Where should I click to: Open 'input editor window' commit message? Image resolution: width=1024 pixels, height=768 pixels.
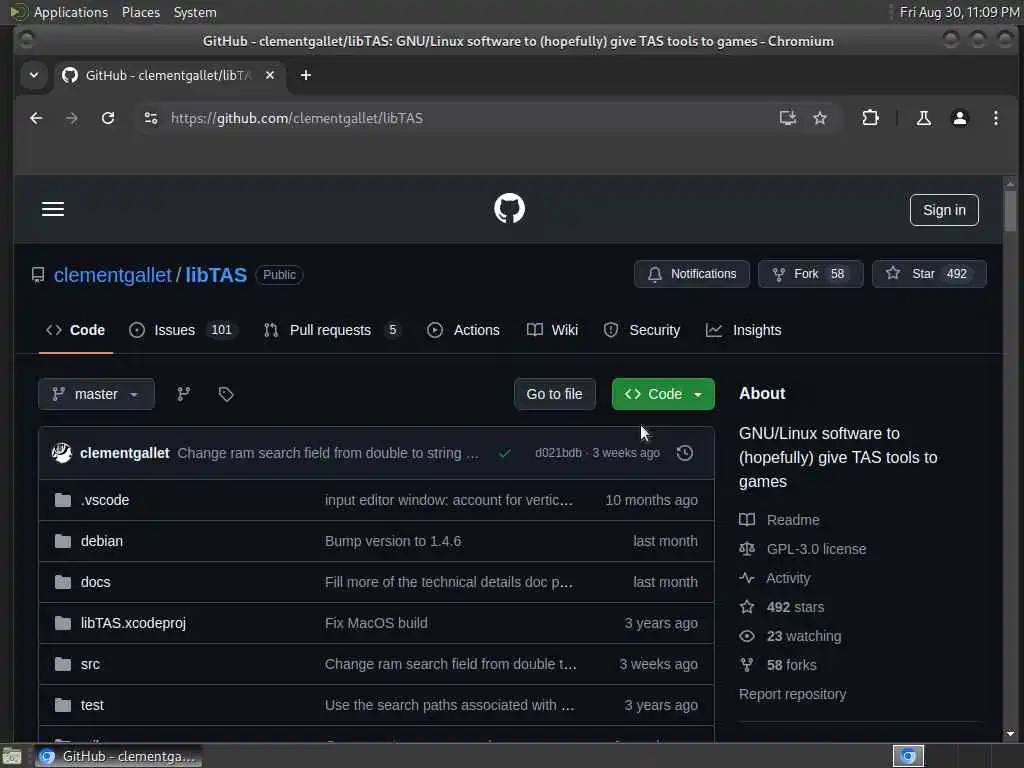(x=449, y=500)
